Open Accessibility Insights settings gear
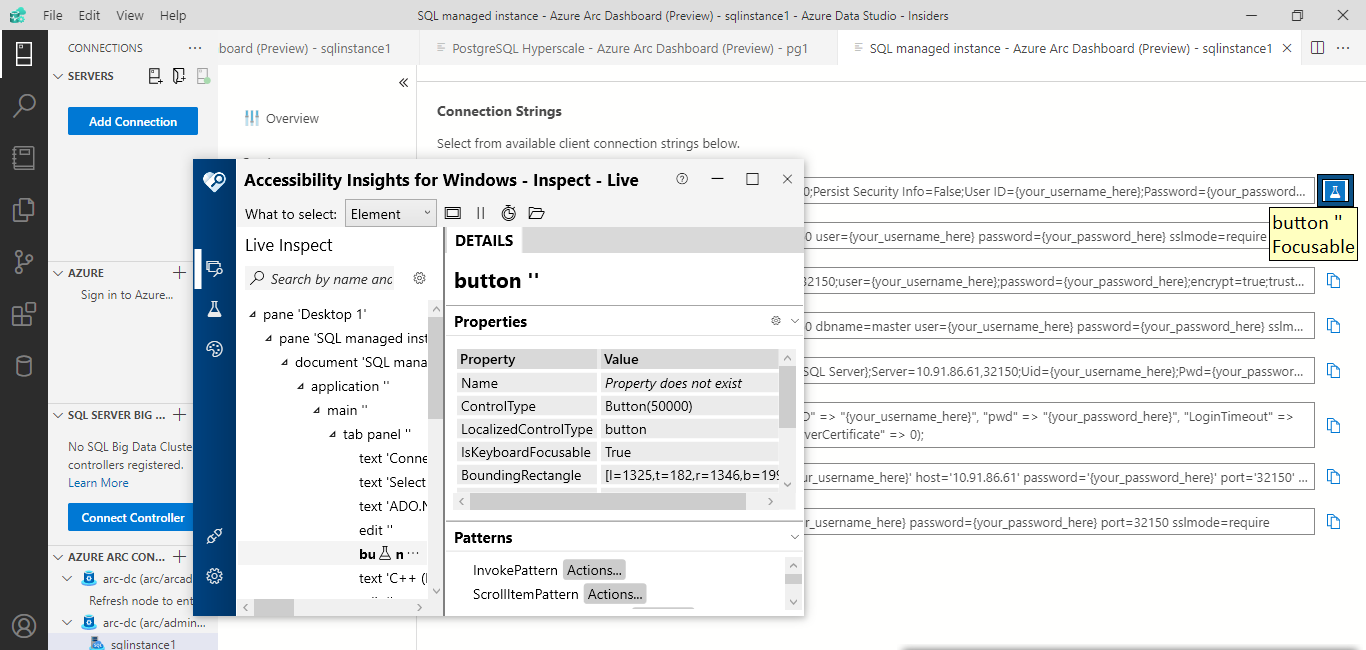Image resolution: width=1366 pixels, height=650 pixels. [213, 576]
